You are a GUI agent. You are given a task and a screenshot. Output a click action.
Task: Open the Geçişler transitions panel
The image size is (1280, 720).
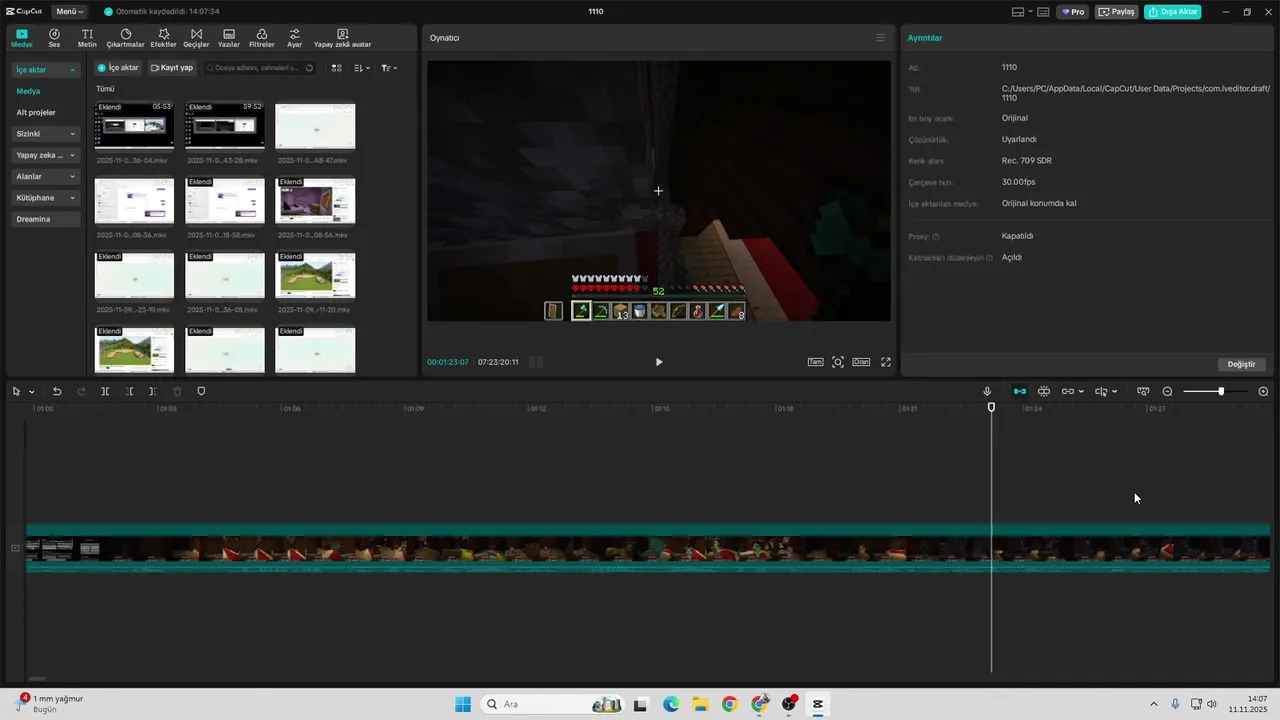(x=196, y=38)
